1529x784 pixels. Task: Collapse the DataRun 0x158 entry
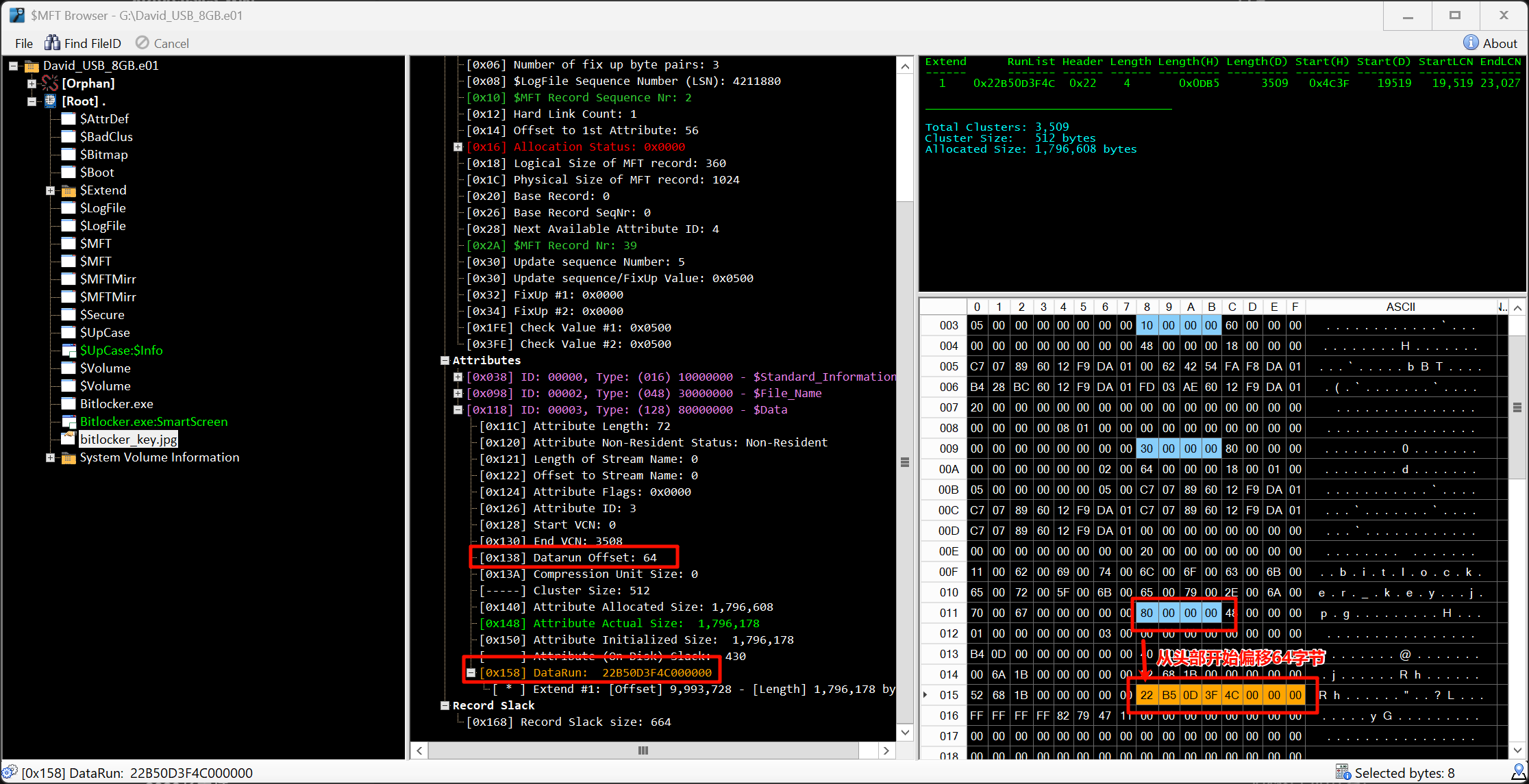point(471,672)
